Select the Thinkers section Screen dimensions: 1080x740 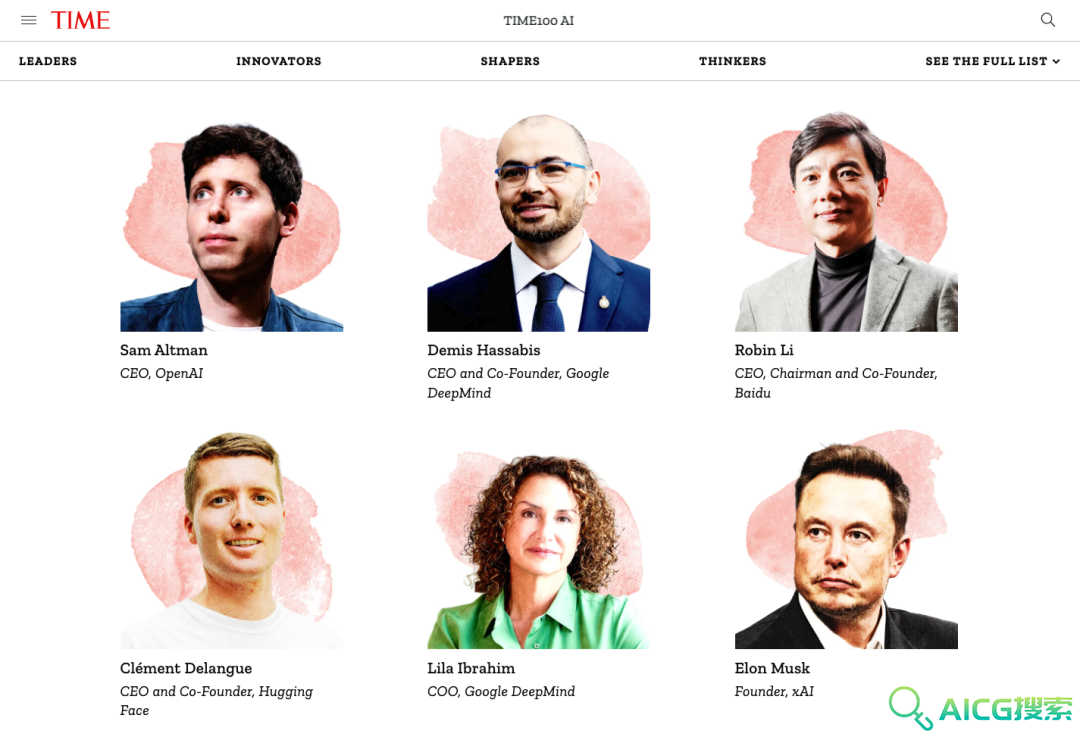point(732,61)
